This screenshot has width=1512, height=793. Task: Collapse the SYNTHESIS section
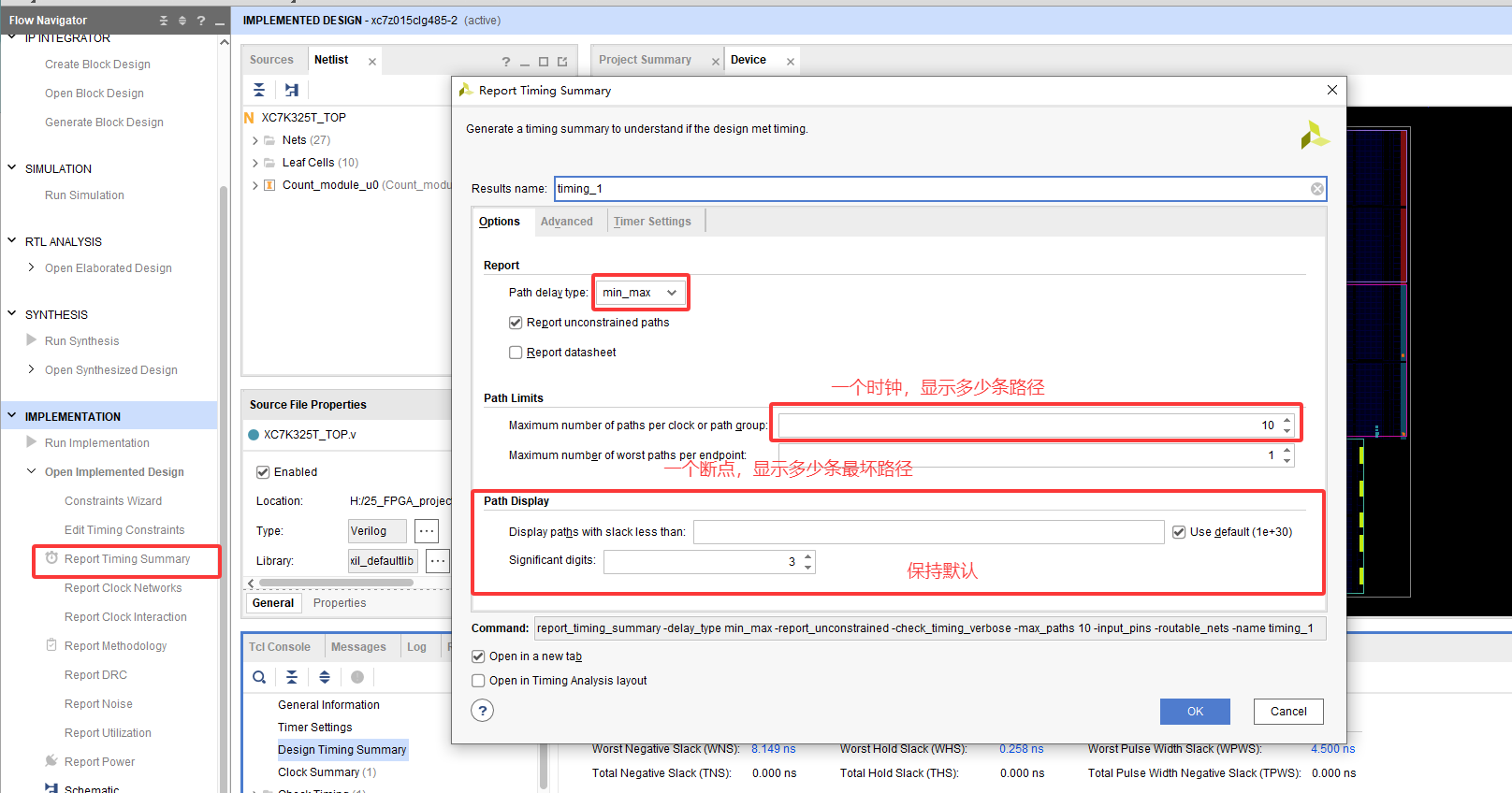(12, 313)
